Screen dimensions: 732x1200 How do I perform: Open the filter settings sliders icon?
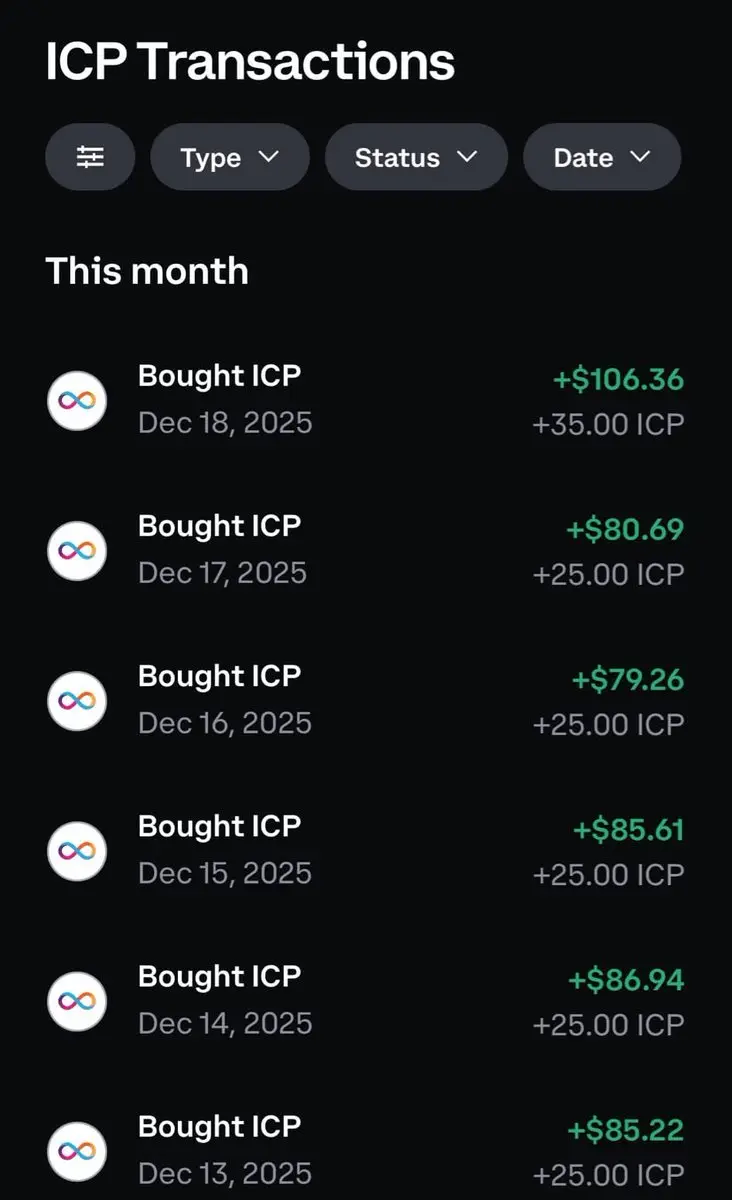90,157
